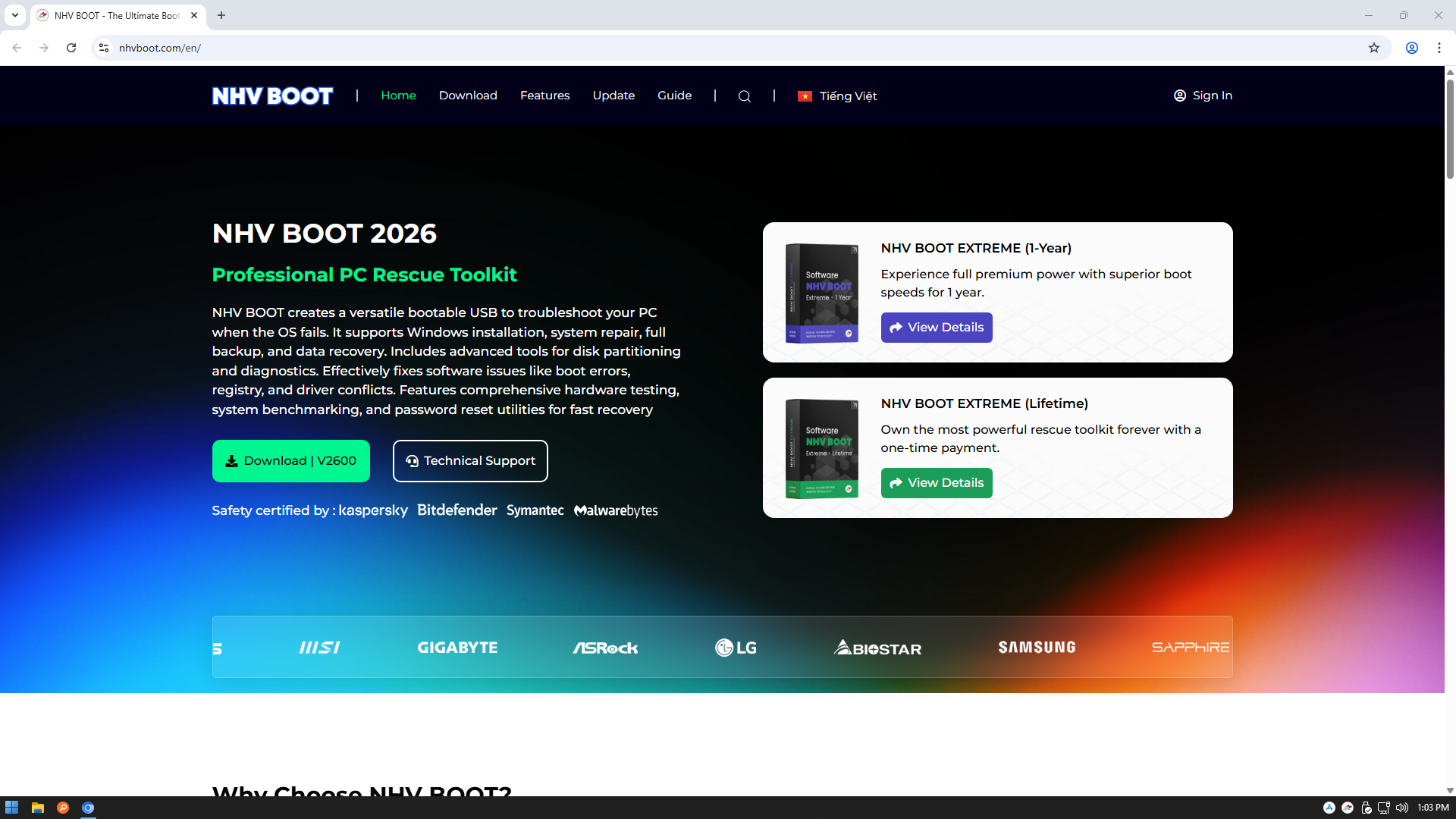The image size is (1456, 819).
Task: Open the Chrome three-dot menu
Action: [1439, 48]
